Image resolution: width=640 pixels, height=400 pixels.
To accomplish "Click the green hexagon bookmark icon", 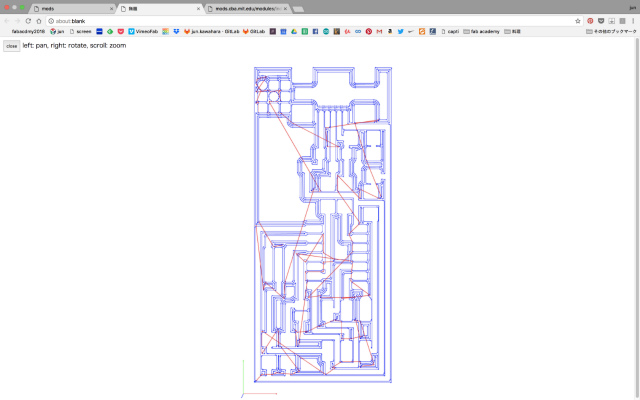I will pos(110,31).
